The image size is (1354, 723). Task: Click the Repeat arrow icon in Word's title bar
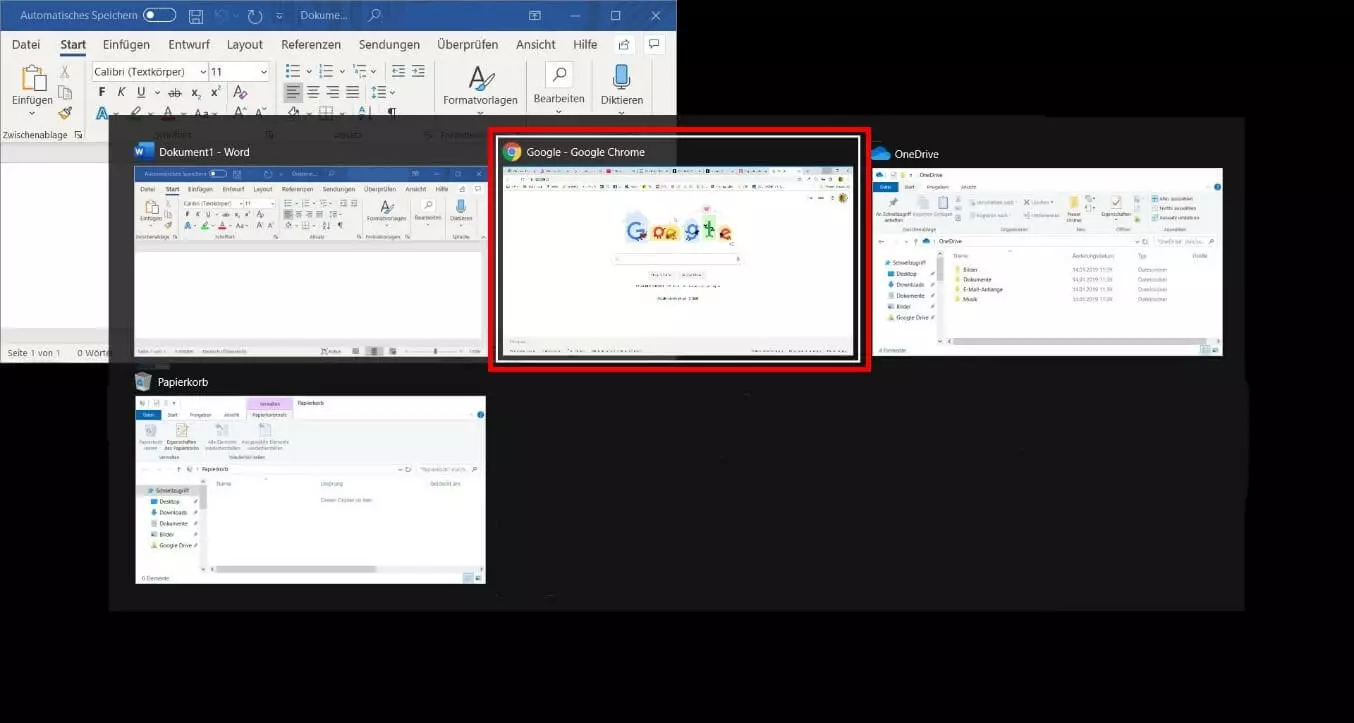[255, 16]
